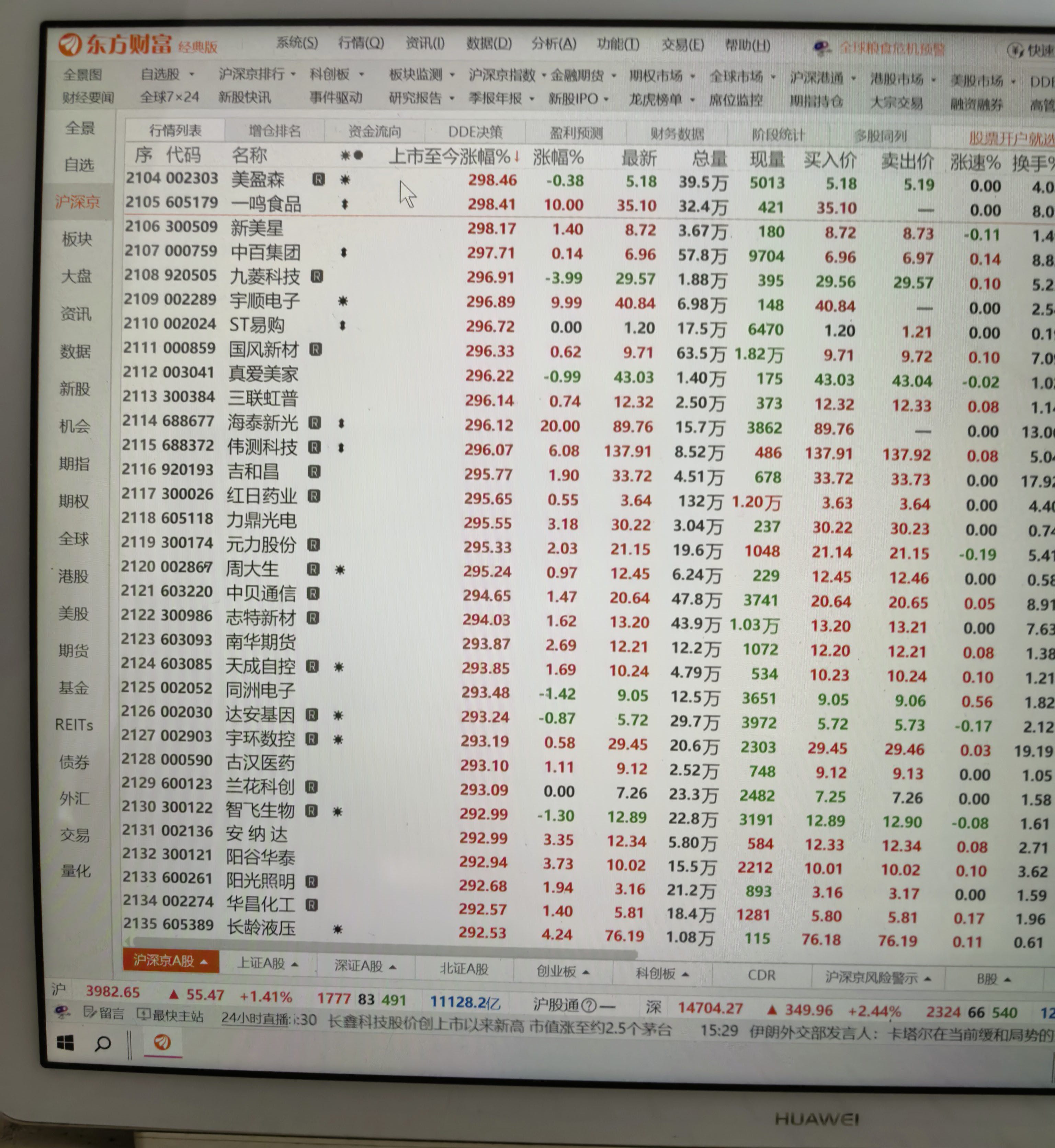Open 全球7×24 news
This screenshot has height=1148, width=1055.
click(170, 97)
